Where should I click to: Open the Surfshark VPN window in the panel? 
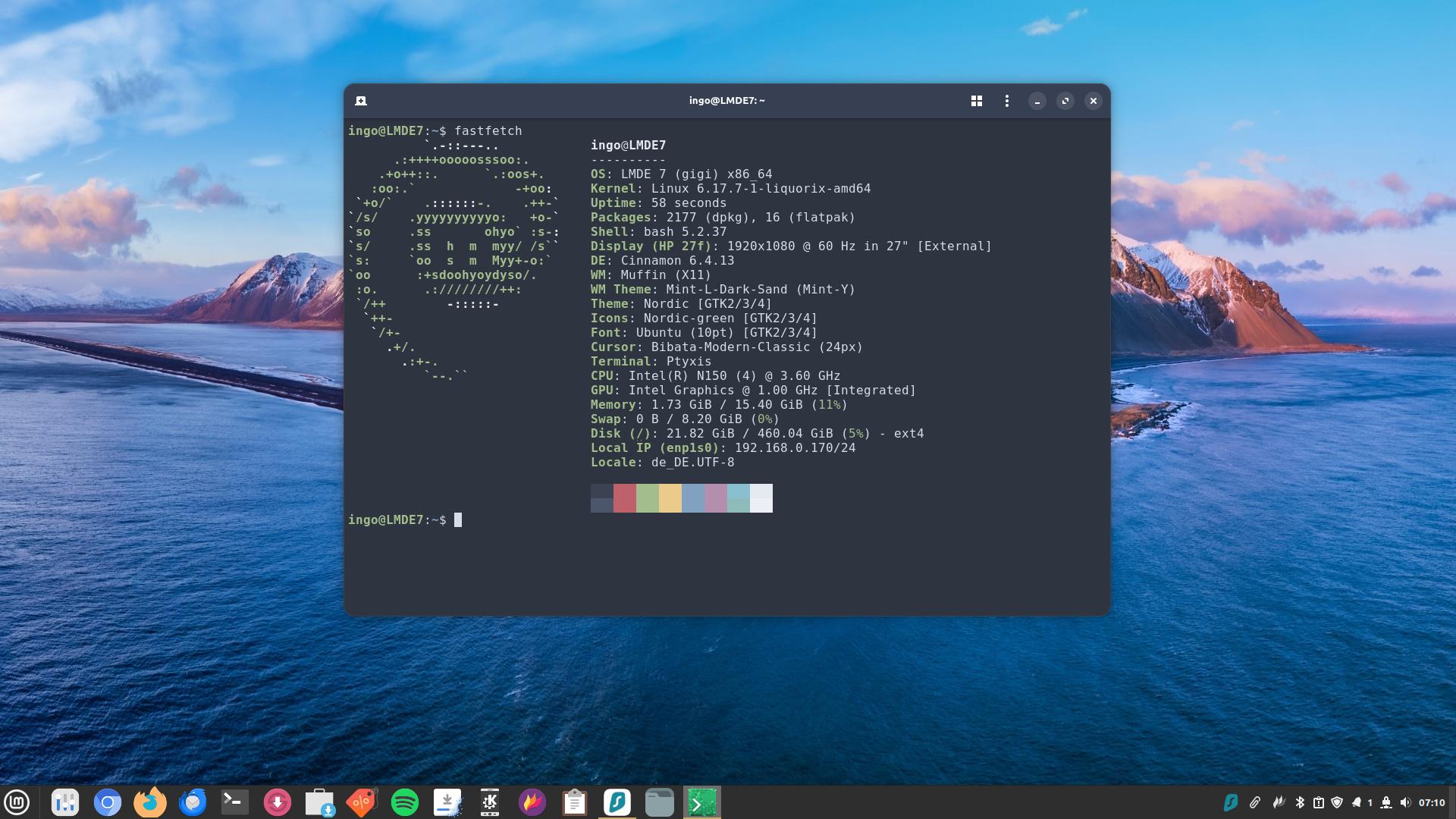click(x=617, y=802)
